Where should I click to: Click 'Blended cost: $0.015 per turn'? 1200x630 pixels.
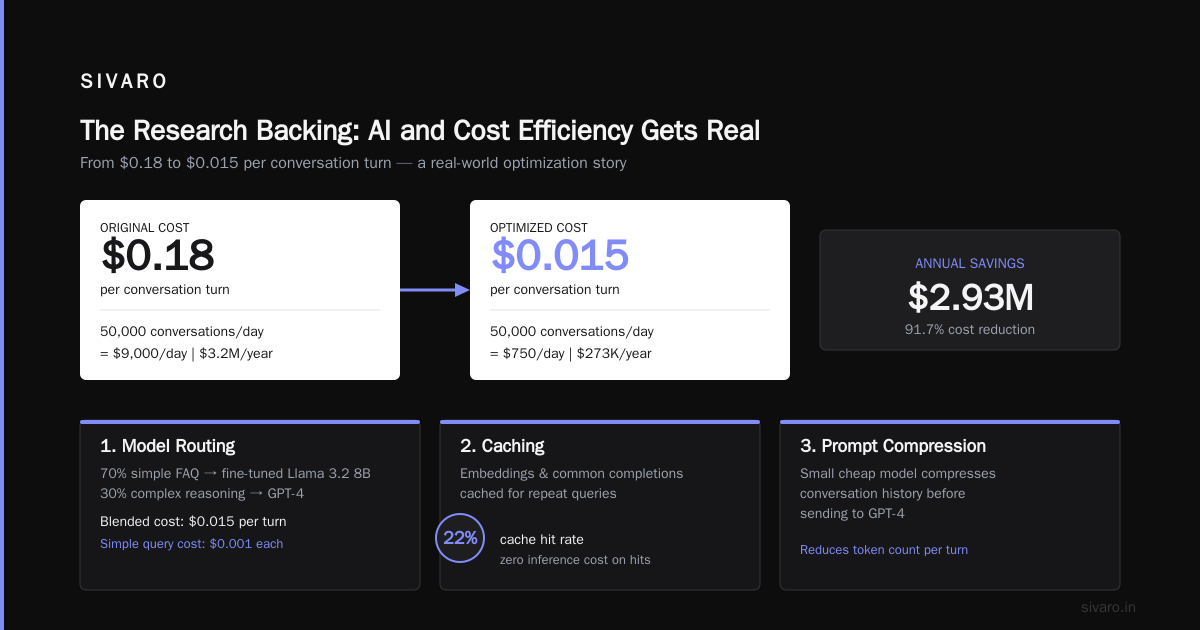coord(193,521)
